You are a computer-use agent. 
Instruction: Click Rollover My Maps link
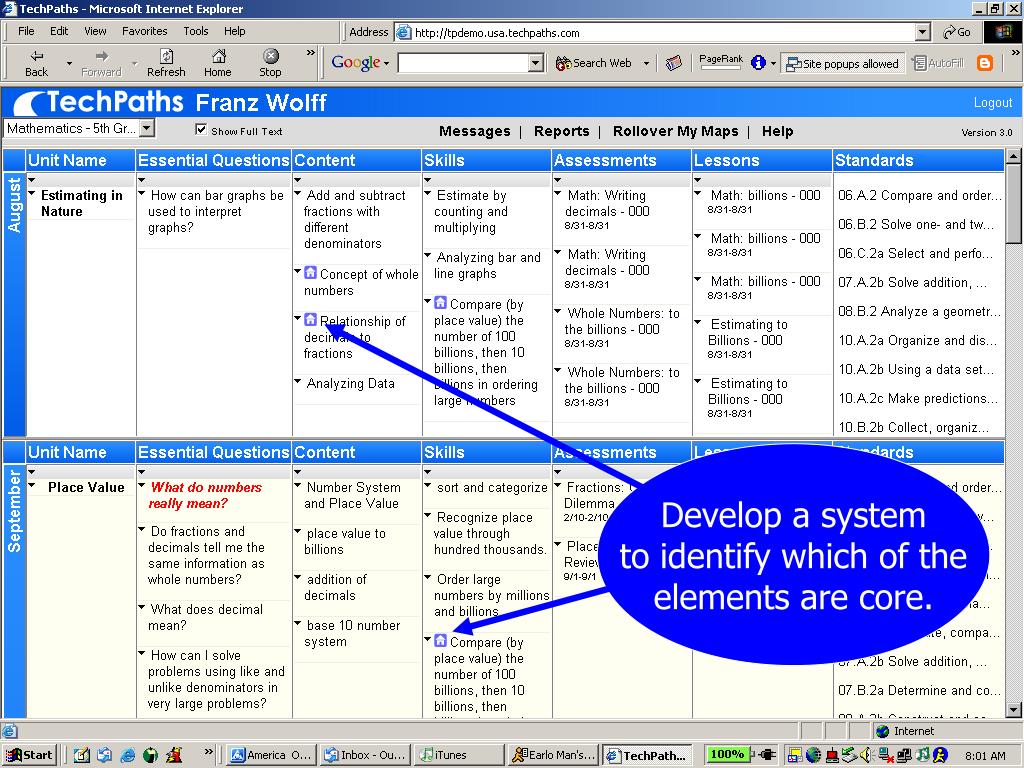pyautogui.click(x=675, y=131)
